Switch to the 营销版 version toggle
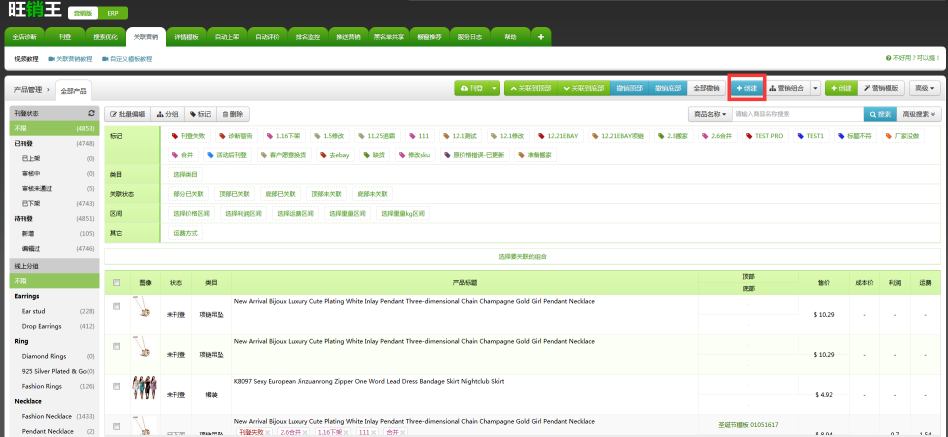The width and height of the screenshot is (948, 437). pos(83,13)
